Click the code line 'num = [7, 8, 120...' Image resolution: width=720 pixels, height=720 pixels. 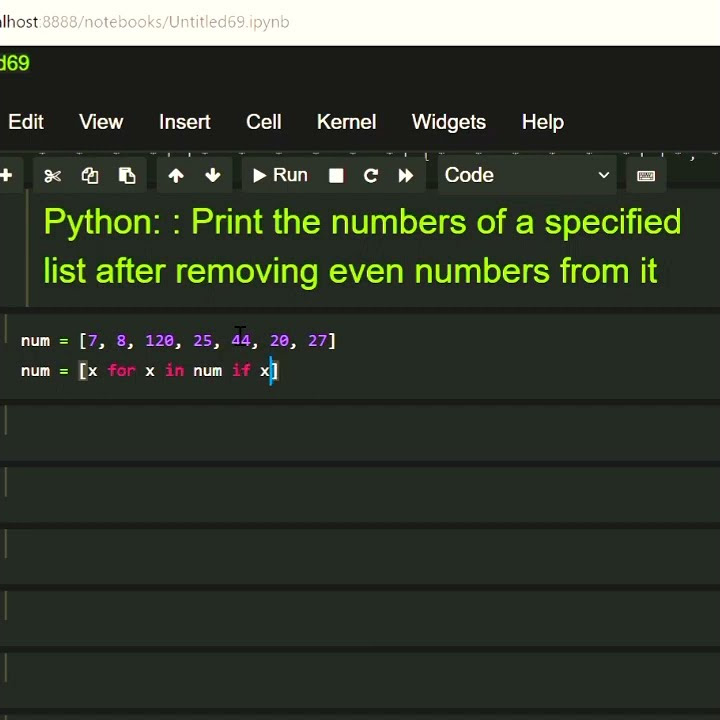tap(179, 341)
